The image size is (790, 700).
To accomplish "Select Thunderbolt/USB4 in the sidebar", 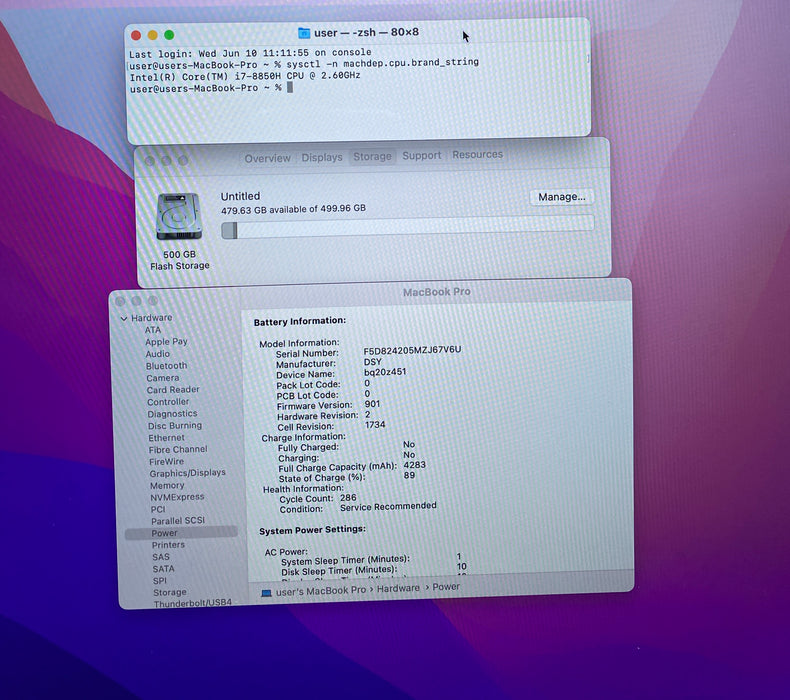I will (192, 603).
